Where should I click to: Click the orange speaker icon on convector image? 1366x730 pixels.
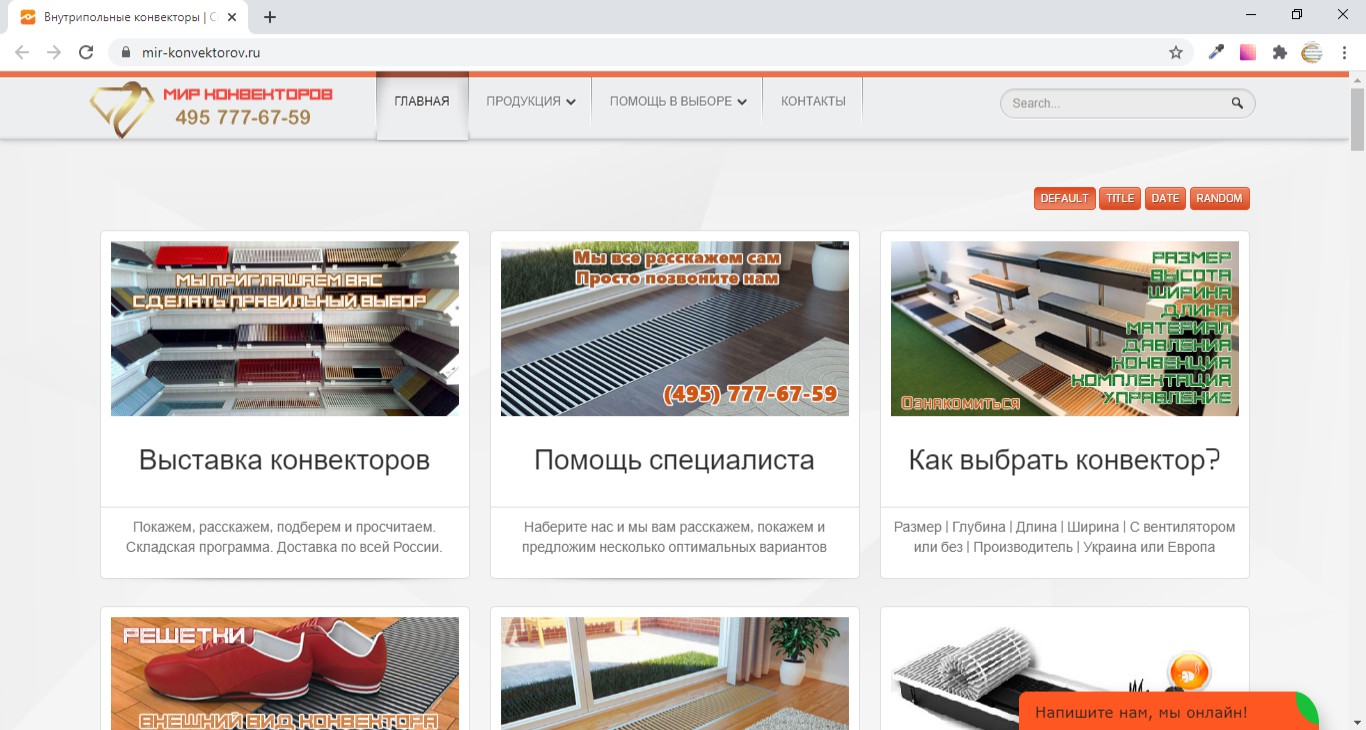(x=1189, y=673)
